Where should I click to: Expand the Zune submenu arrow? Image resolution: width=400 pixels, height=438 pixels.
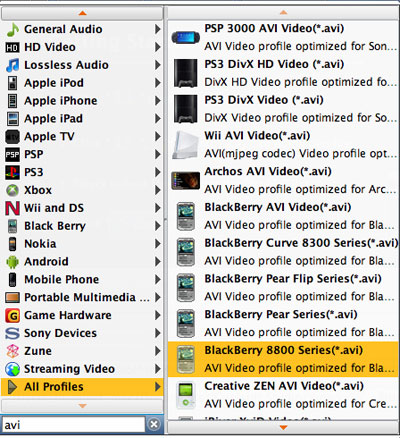point(158,351)
